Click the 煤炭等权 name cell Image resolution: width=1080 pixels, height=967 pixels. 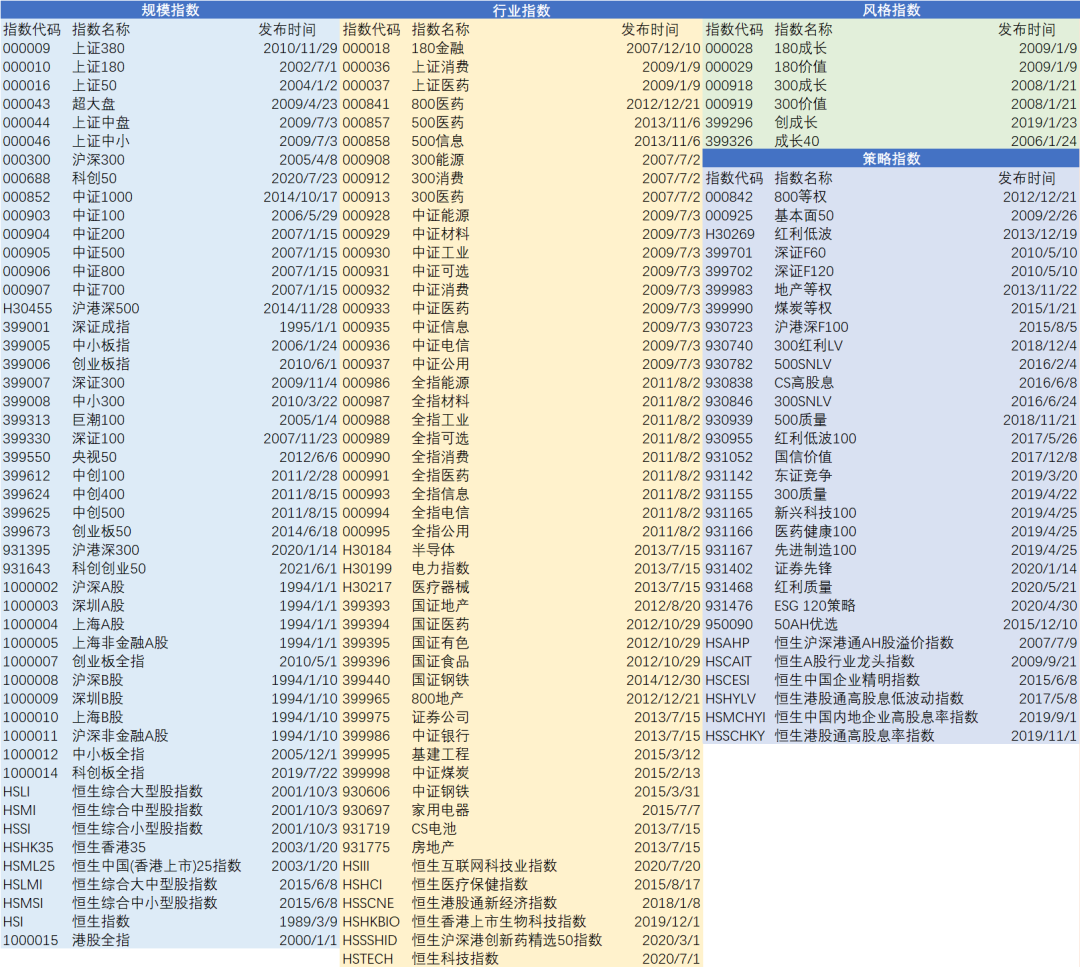coord(803,309)
